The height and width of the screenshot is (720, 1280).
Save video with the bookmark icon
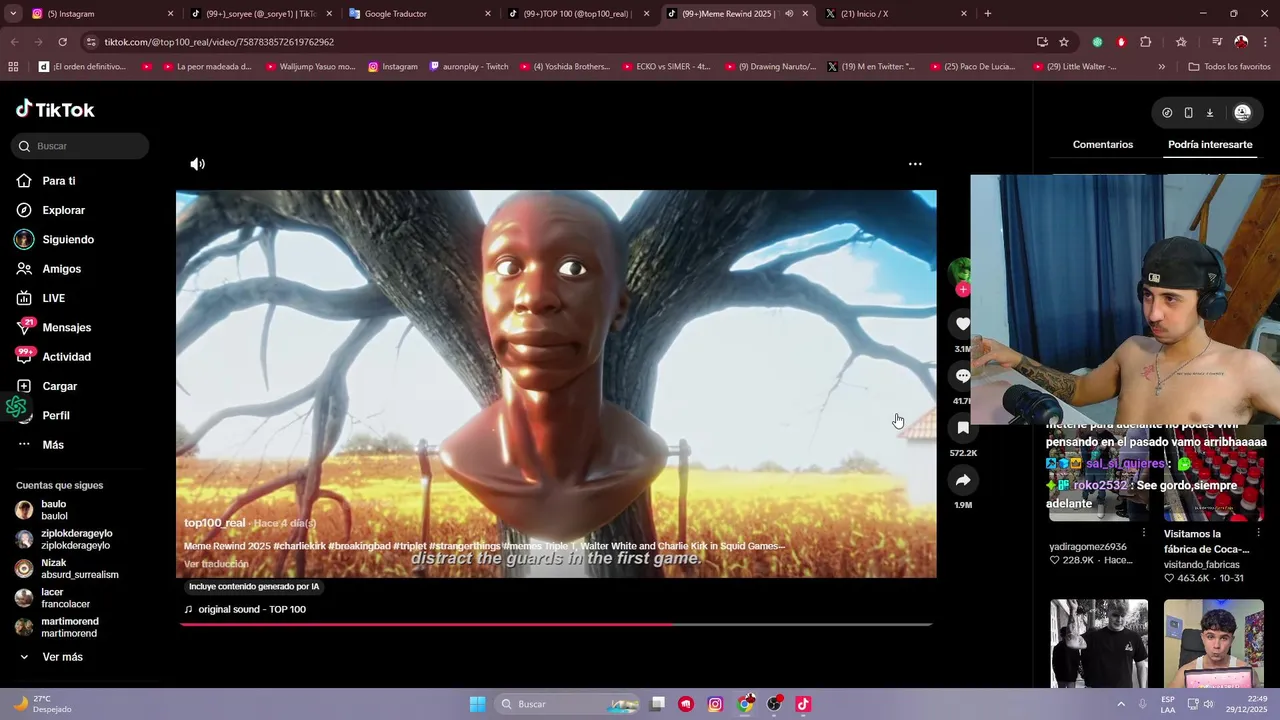point(963,428)
